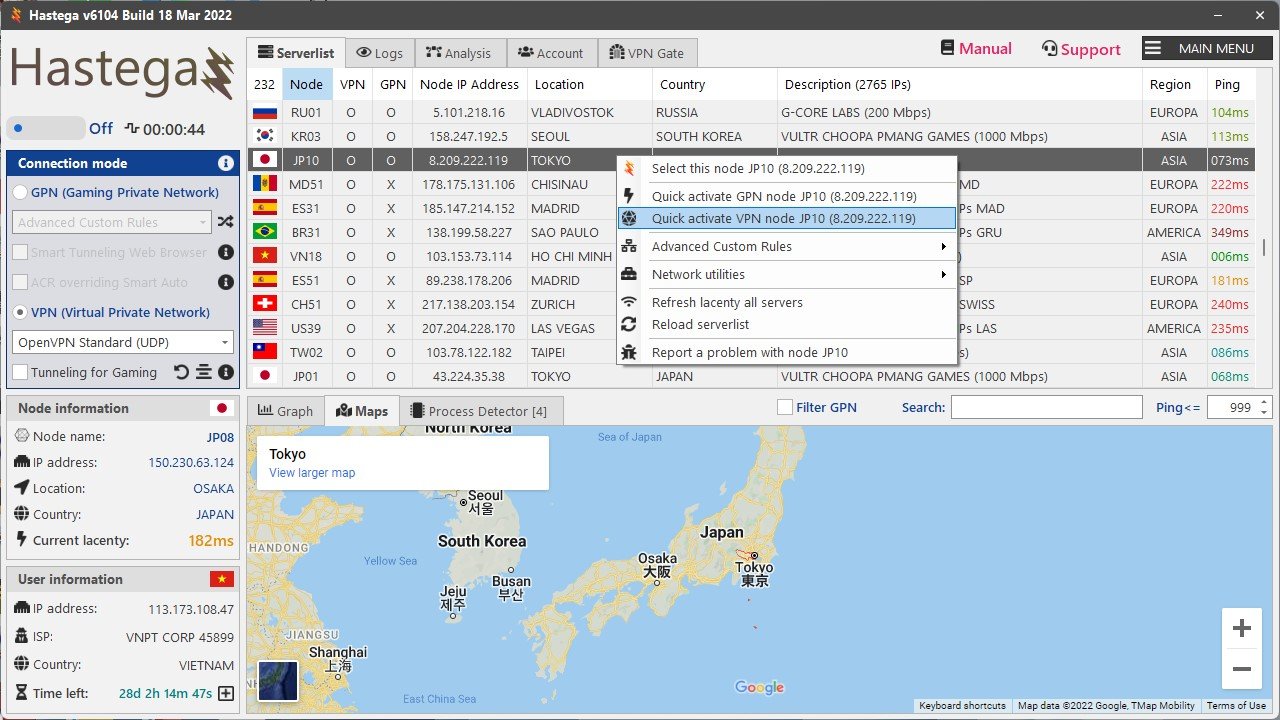
Task: Click the US flag for node US39
Action: point(265,329)
